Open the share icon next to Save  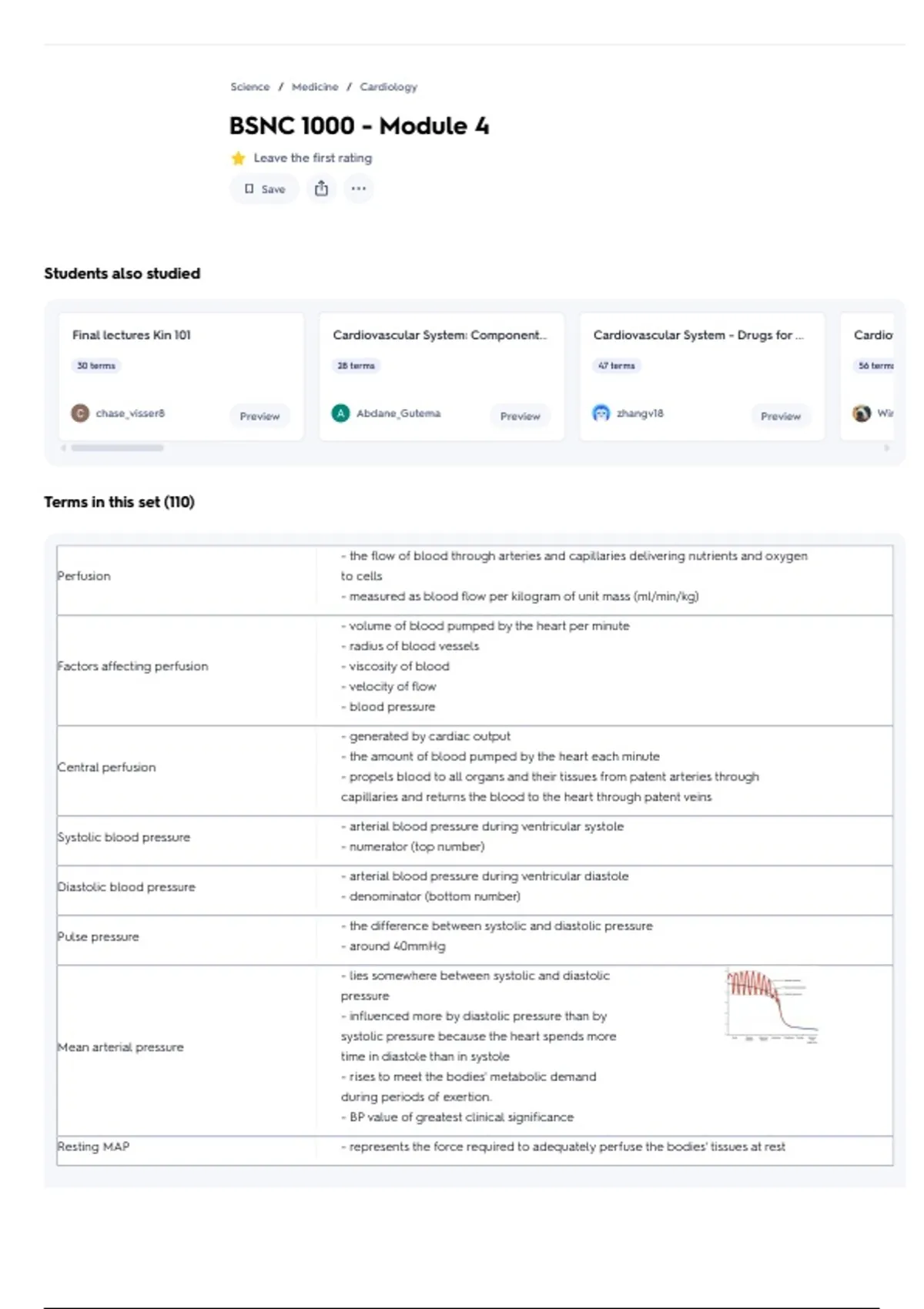point(321,189)
